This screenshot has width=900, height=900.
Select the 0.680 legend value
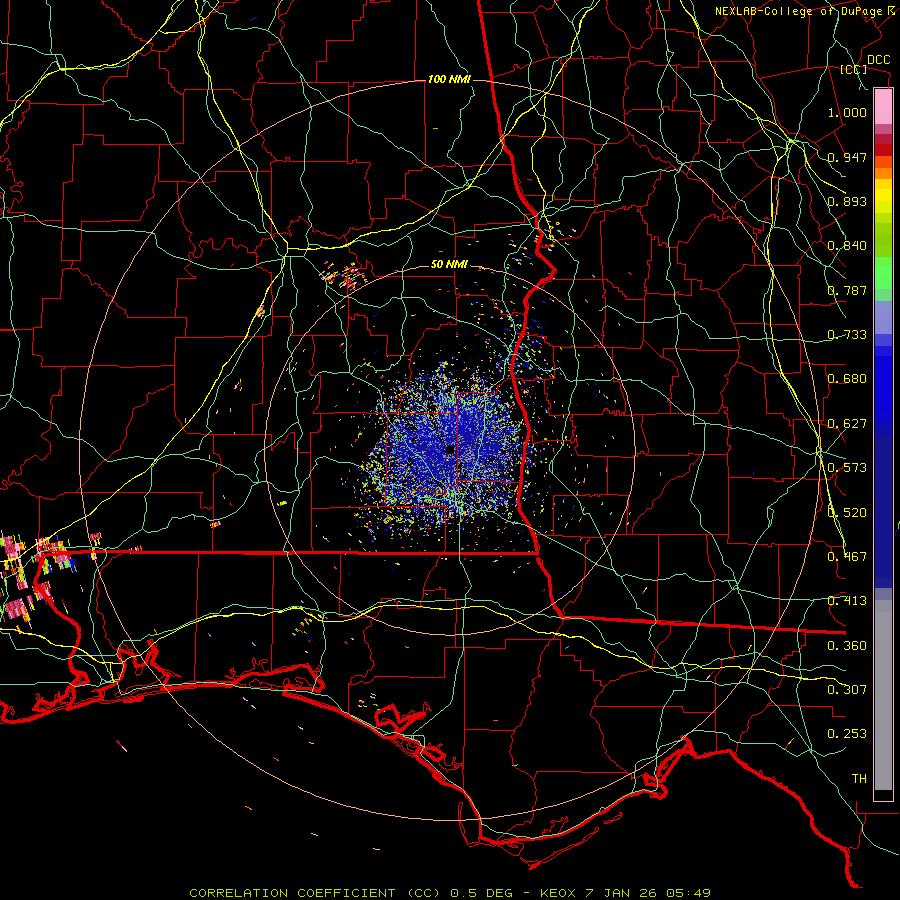[847, 379]
